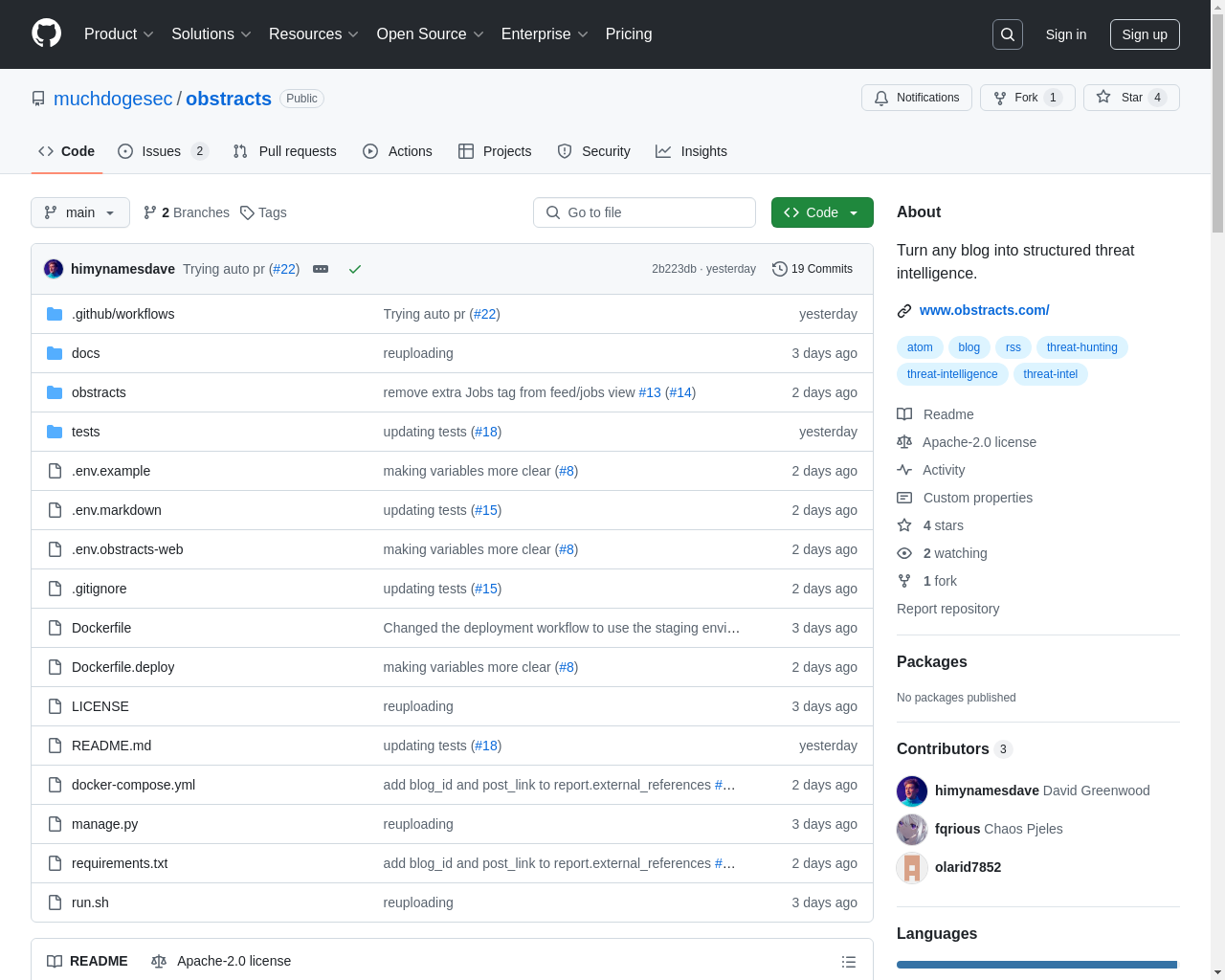The width and height of the screenshot is (1225, 980).
Task: Expand the Enterprise menu
Action: point(545,33)
